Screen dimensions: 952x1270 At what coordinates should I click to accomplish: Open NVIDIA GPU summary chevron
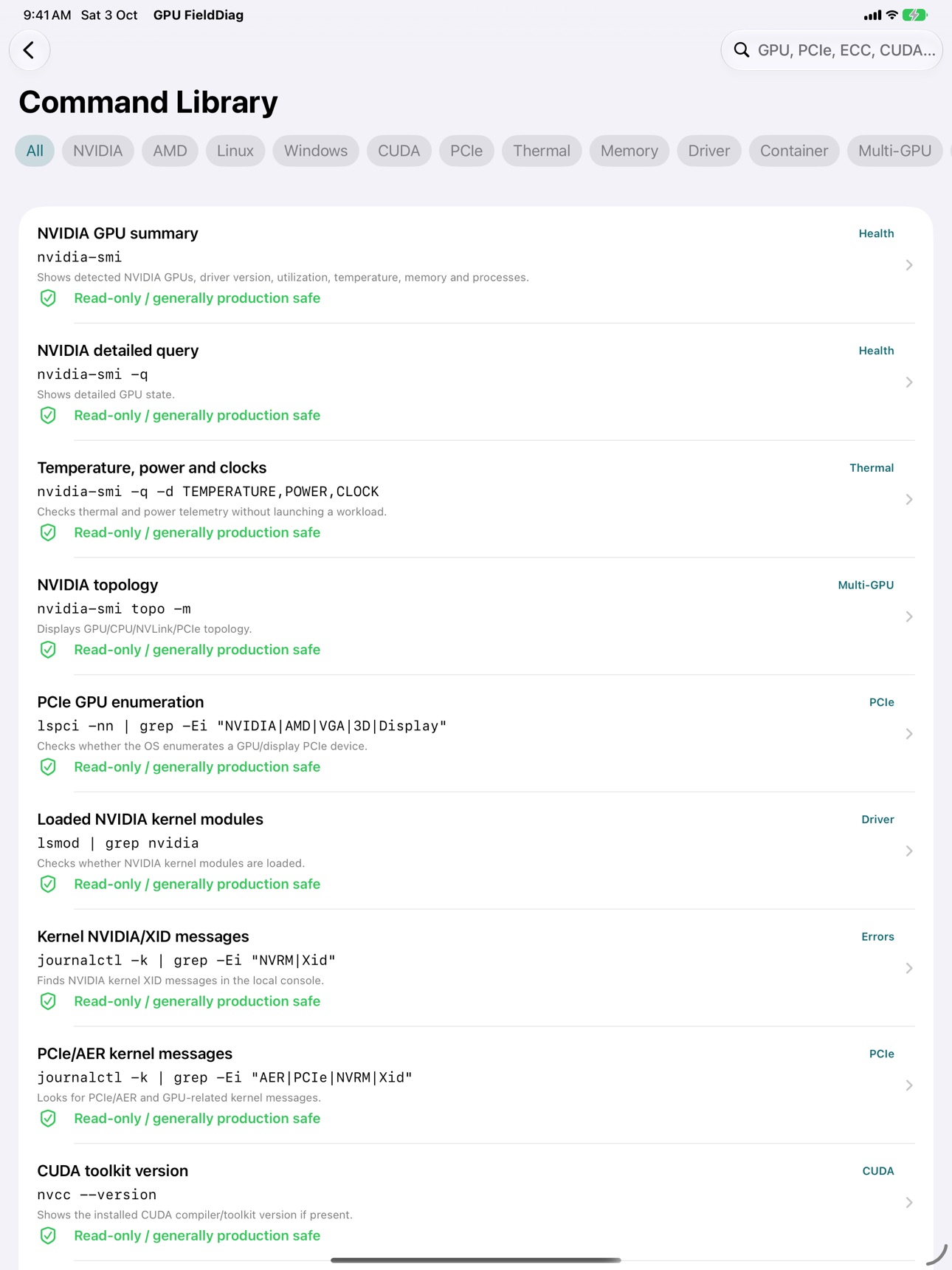[x=909, y=265]
